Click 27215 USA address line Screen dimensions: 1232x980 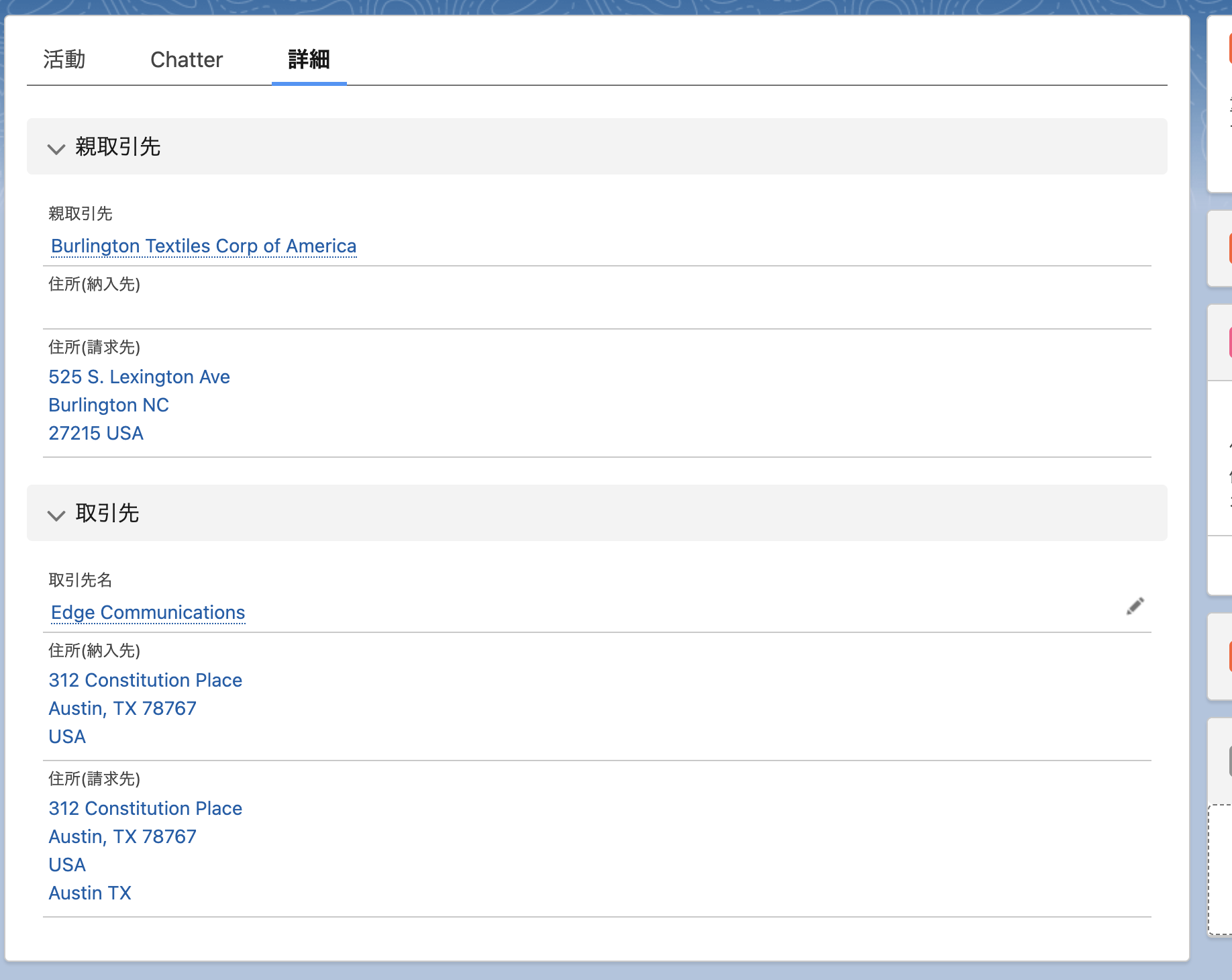click(x=96, y=433)
